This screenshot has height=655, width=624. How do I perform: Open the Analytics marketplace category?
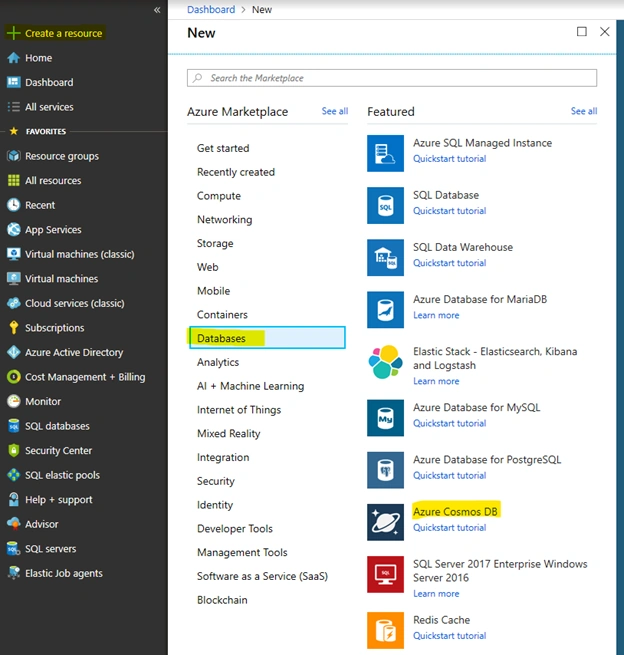click(x=218, y=362)
